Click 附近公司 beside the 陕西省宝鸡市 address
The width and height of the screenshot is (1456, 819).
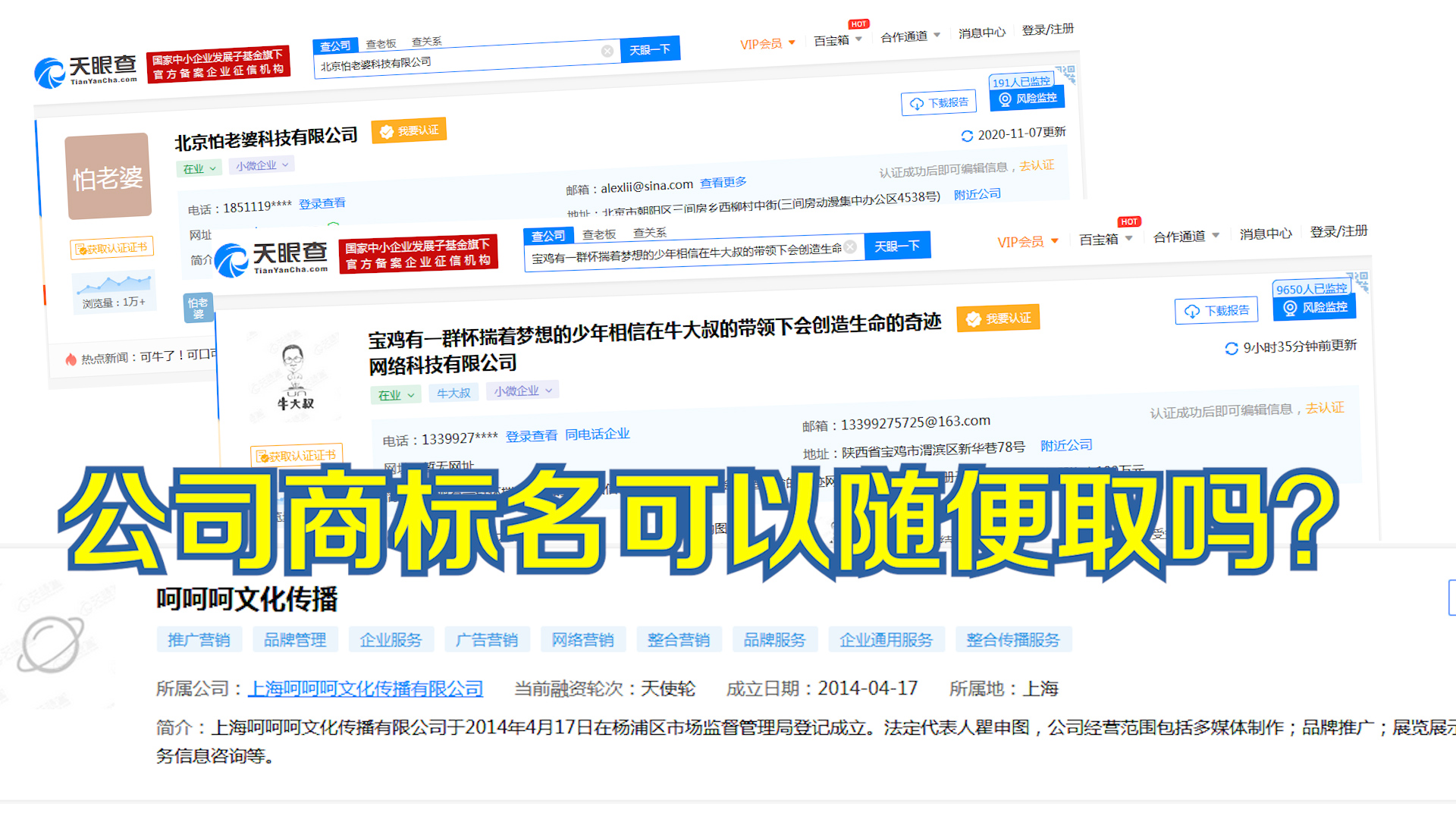tap(1066, 446)
